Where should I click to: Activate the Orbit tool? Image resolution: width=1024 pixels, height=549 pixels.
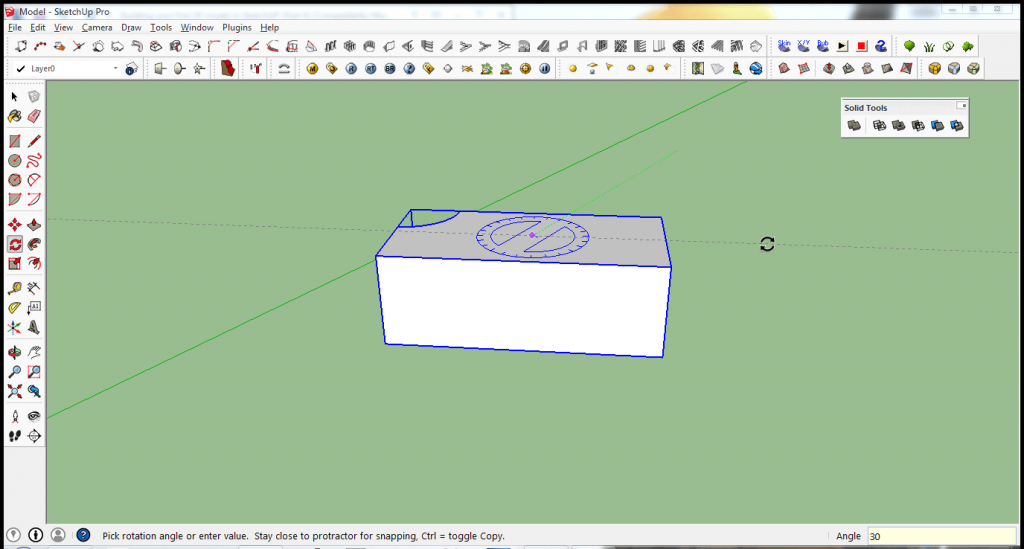(x=14, y=353)
